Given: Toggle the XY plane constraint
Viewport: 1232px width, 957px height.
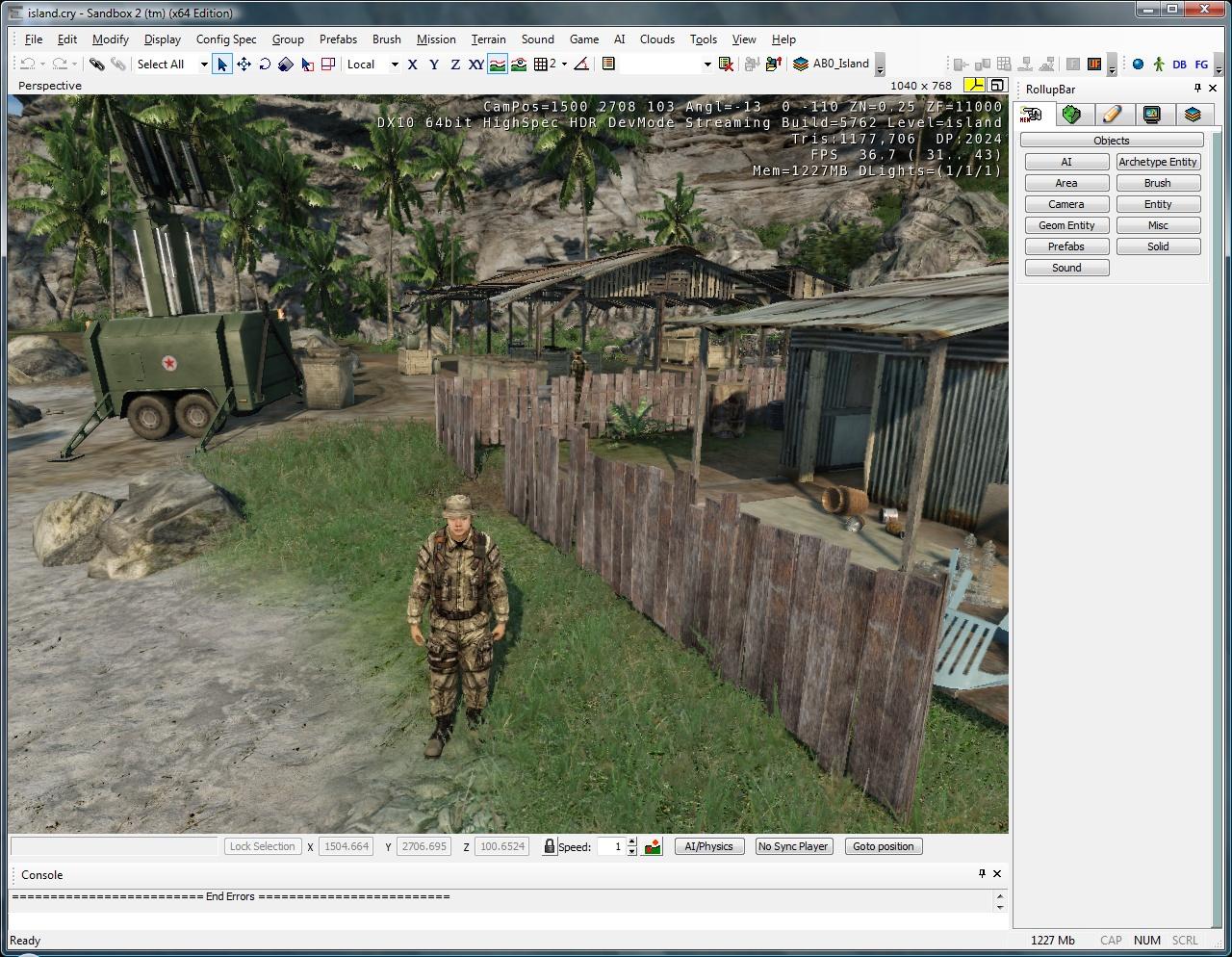Looking at the screenshot, I should click(475, 65).
